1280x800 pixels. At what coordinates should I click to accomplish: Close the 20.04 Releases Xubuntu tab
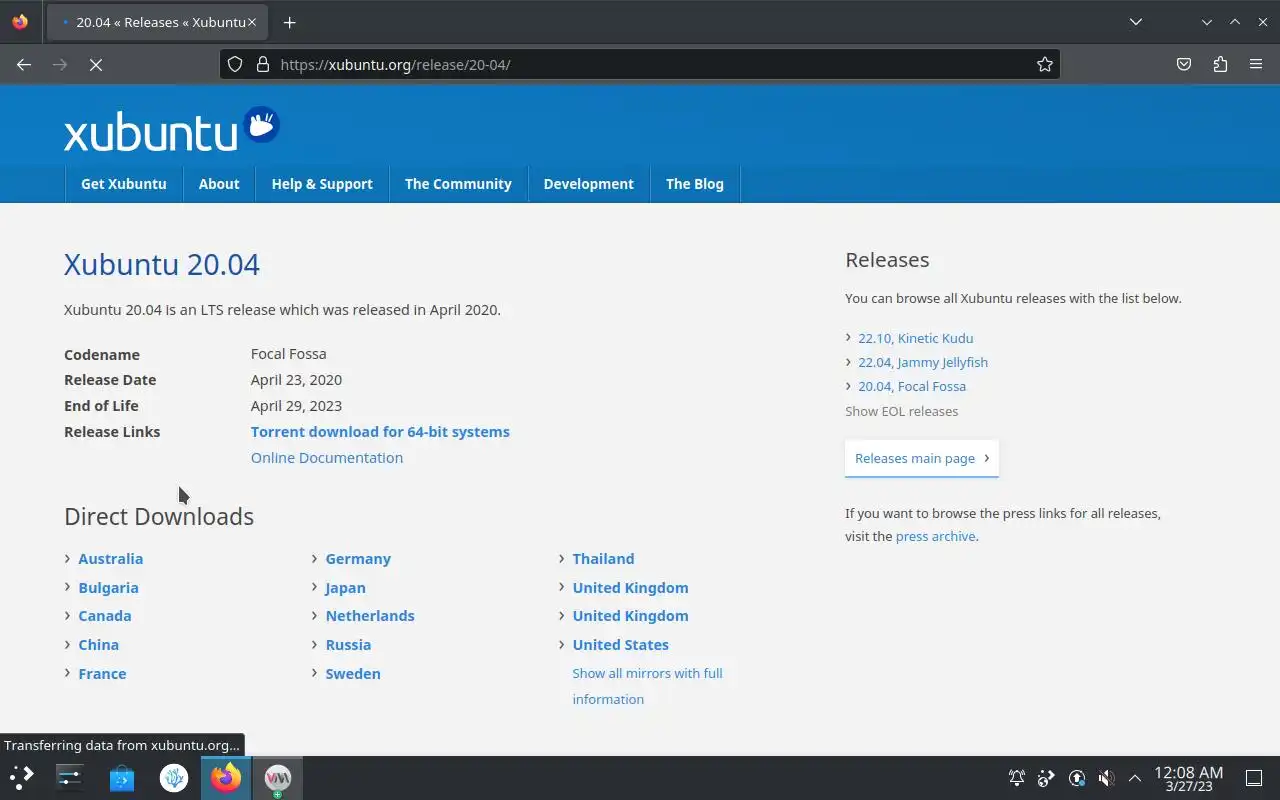coord(251,22)
